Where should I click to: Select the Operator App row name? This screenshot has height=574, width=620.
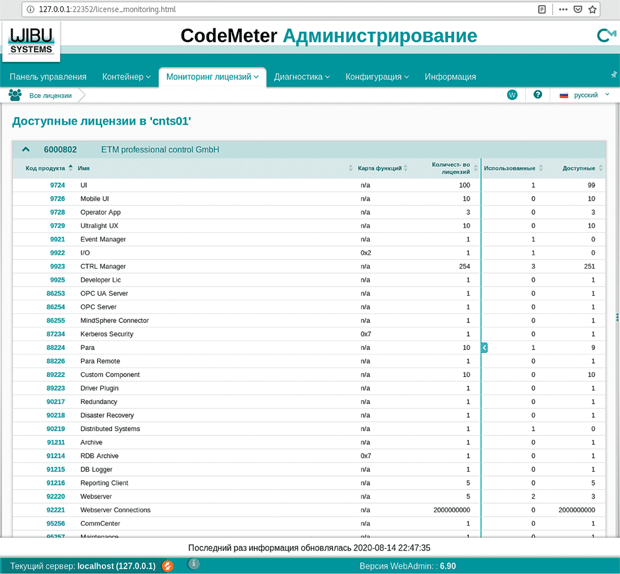point(100,212)
